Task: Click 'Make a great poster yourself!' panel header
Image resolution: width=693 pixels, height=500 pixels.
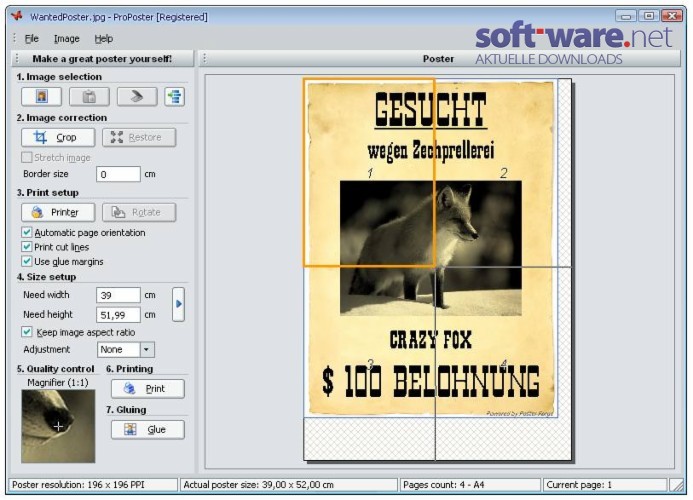Action: tap(102, 59)
